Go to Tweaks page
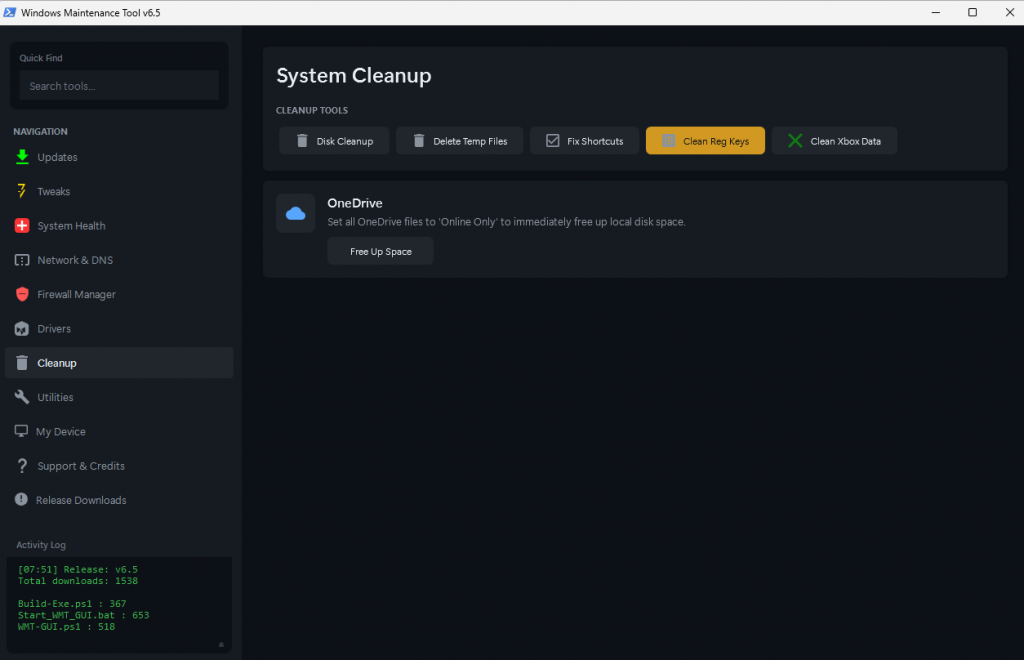The image size is (1024, 660). (119, 191)
